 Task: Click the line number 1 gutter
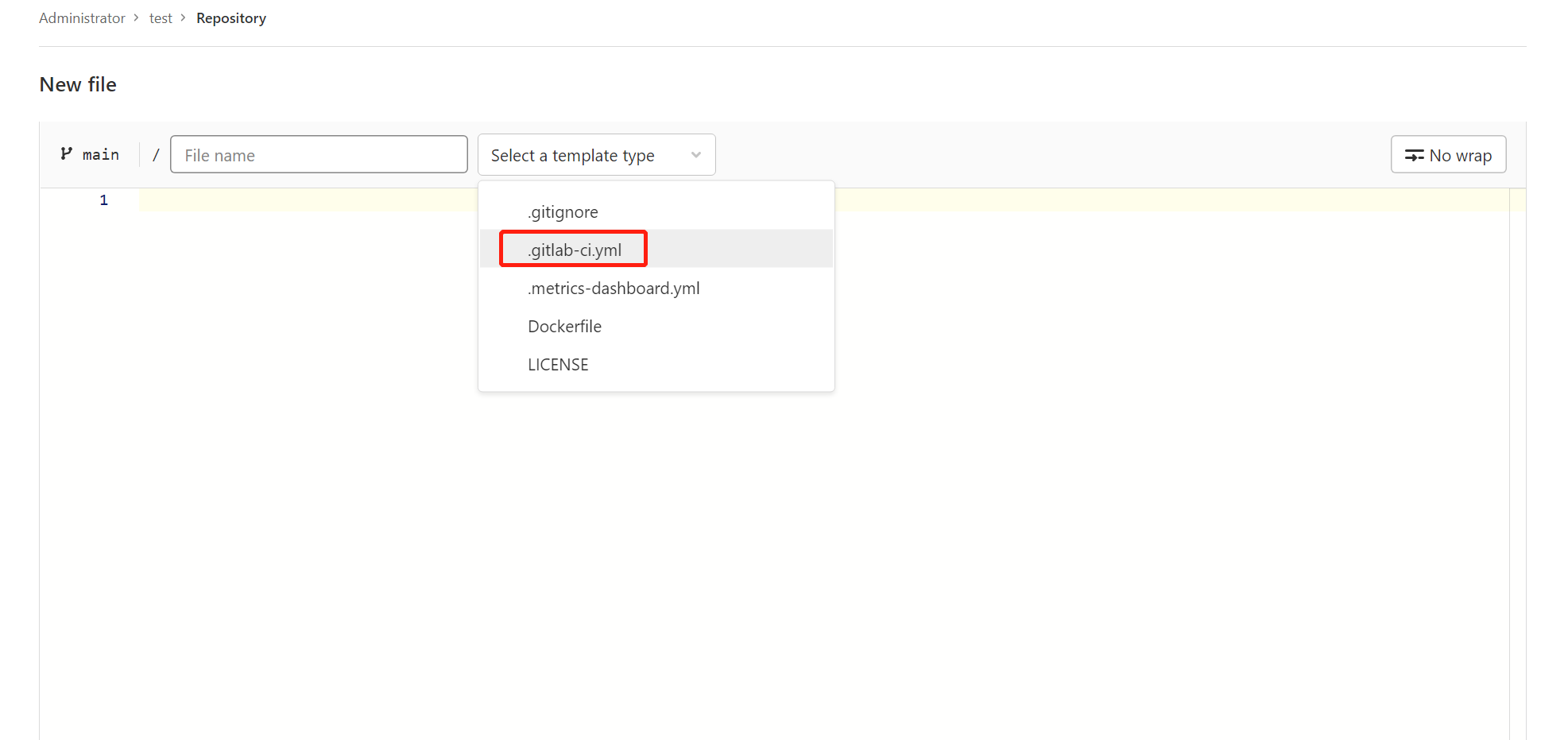(103, 200)
